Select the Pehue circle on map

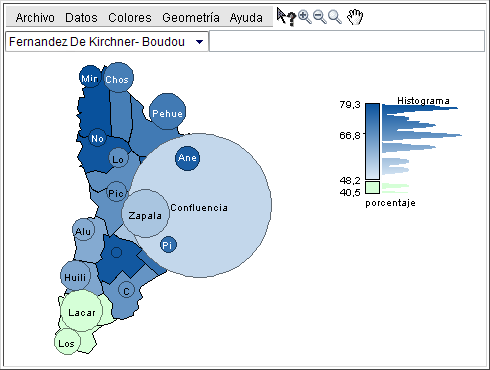coord(167,111)
